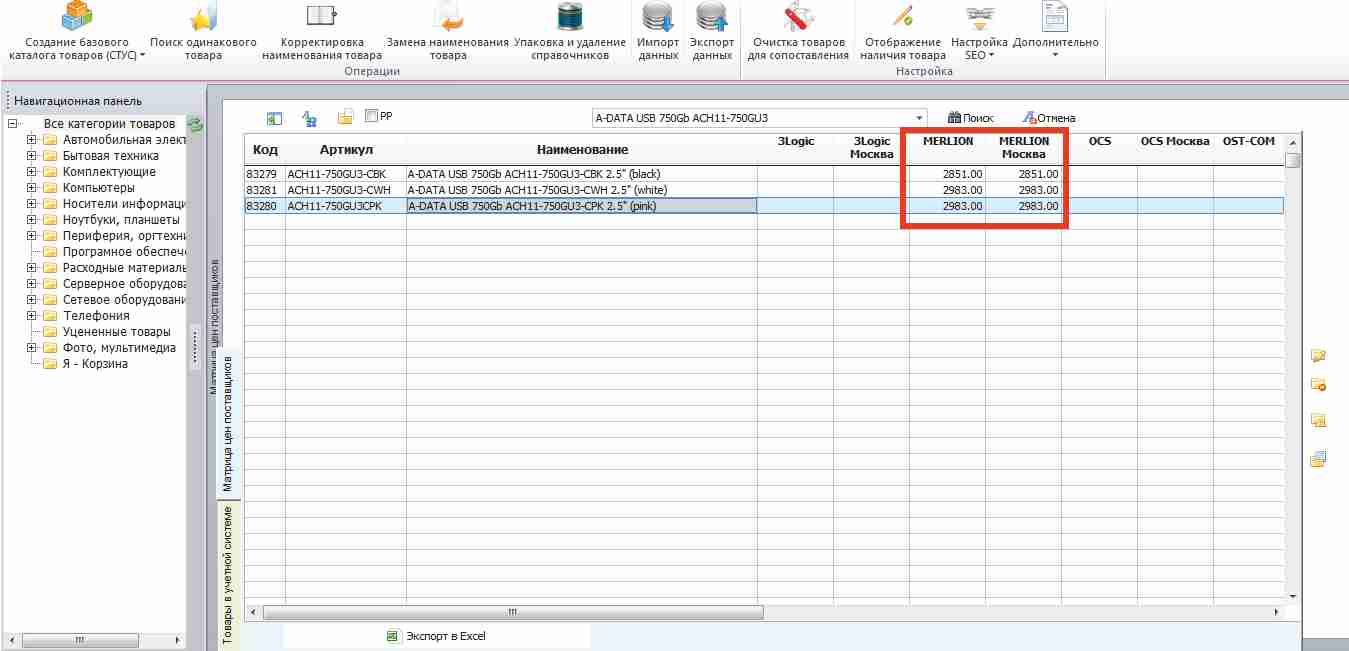This screenshot has width=1349, height=651.
Task: Open Отображение наличия товара setting
Action: click(903, 31)
